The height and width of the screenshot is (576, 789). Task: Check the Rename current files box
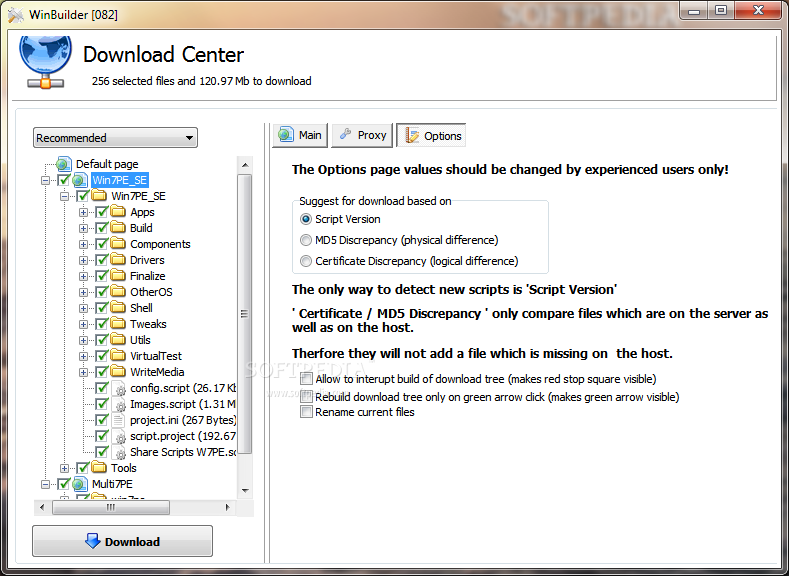click(x=306, y=412)
